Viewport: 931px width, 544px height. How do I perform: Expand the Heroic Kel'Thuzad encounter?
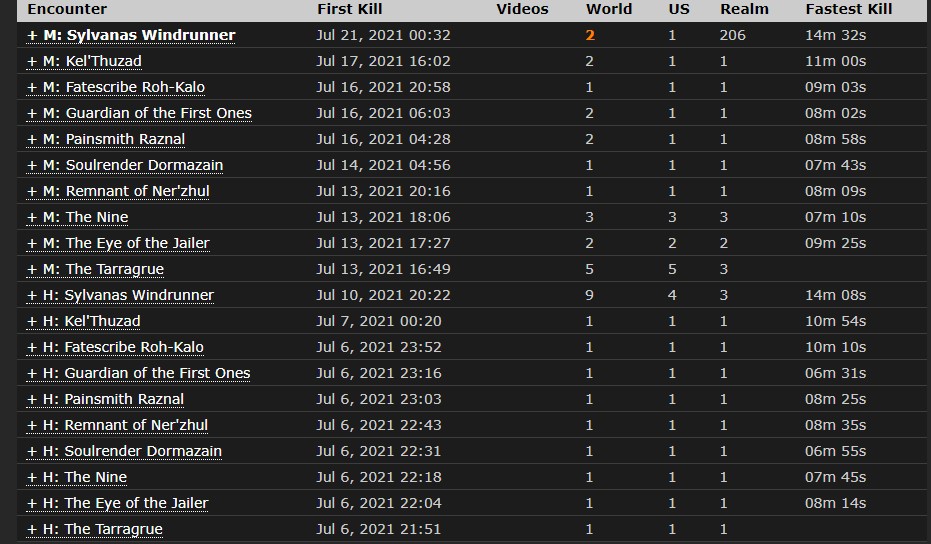tap(83, 321)
